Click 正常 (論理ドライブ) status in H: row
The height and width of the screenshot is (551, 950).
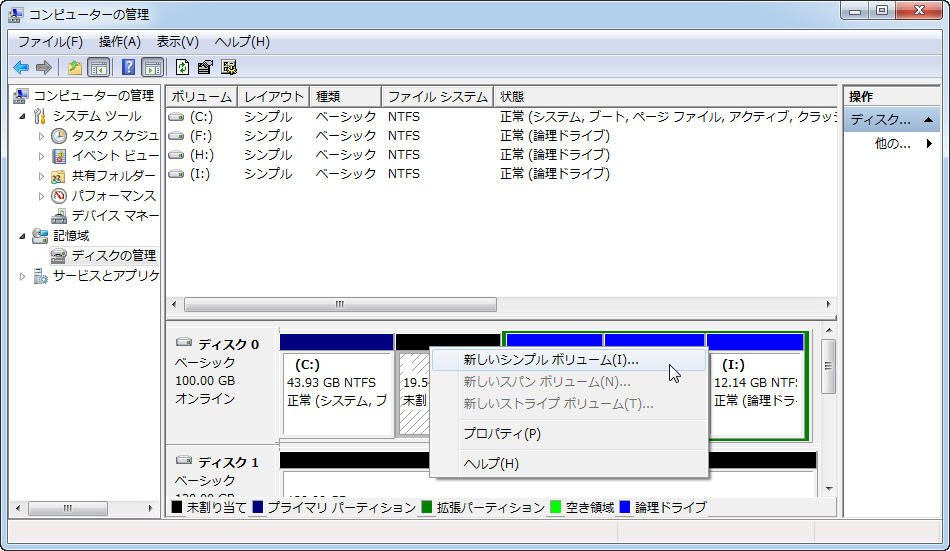(555, 155)
